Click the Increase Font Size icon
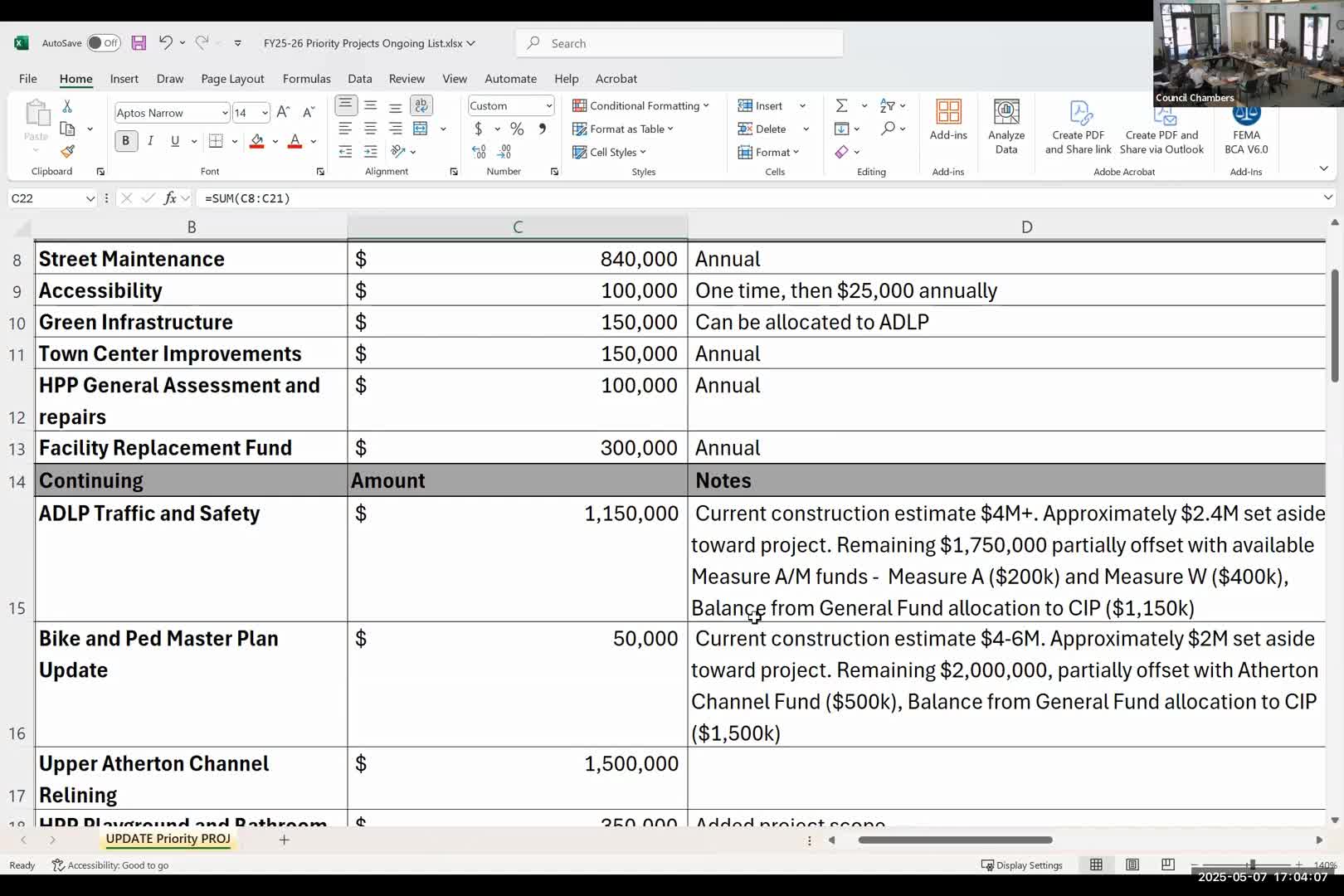The width and height of the screenshot is (1344, 896). [x=283, y=112]
